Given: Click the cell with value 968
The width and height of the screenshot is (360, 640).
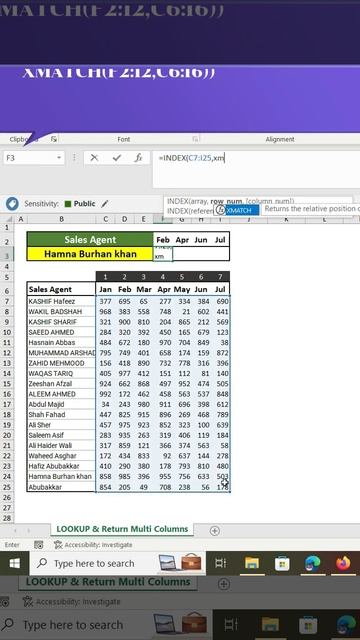Looking at the screenshot, I should [x=105, y=311].
